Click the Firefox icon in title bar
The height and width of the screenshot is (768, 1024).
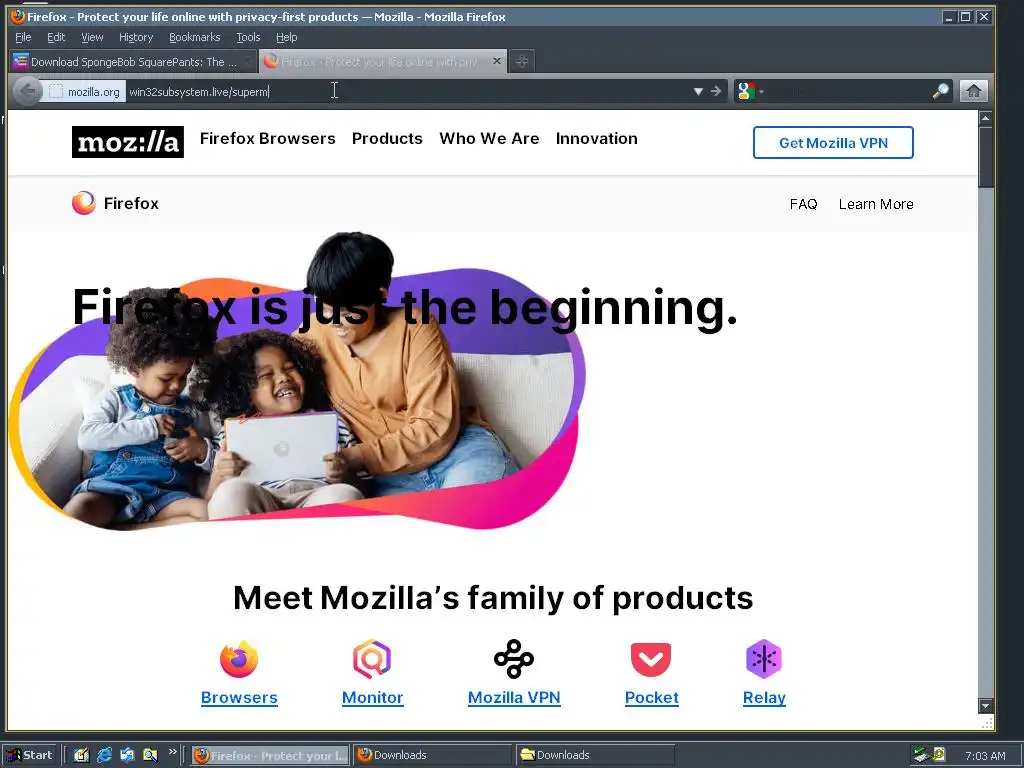point(18,16)
